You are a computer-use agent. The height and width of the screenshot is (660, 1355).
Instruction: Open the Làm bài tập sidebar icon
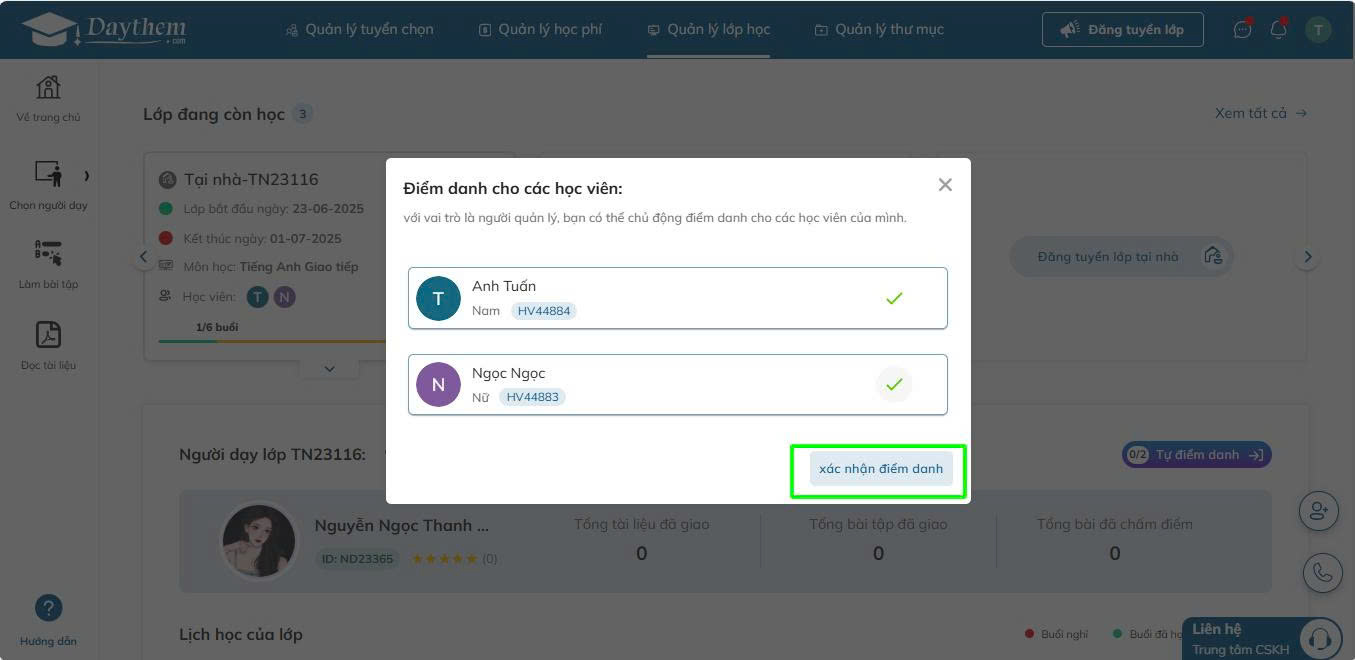pyautogui.click(x=48, y=252)
